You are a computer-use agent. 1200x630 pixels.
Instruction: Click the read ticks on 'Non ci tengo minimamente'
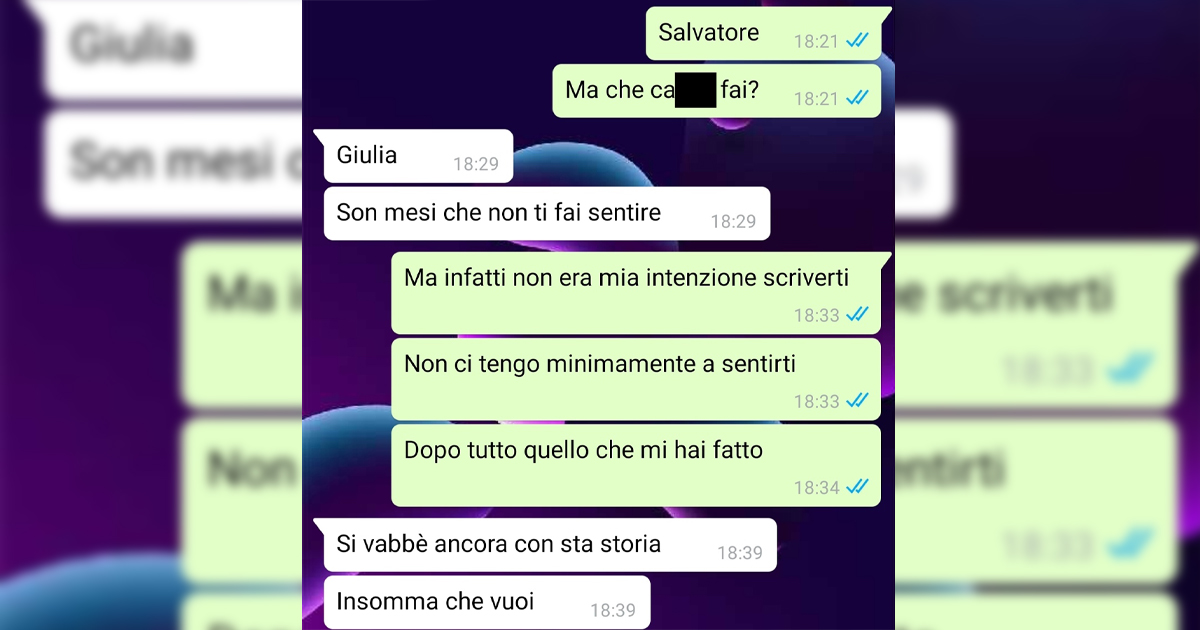(x=857, y=400)
